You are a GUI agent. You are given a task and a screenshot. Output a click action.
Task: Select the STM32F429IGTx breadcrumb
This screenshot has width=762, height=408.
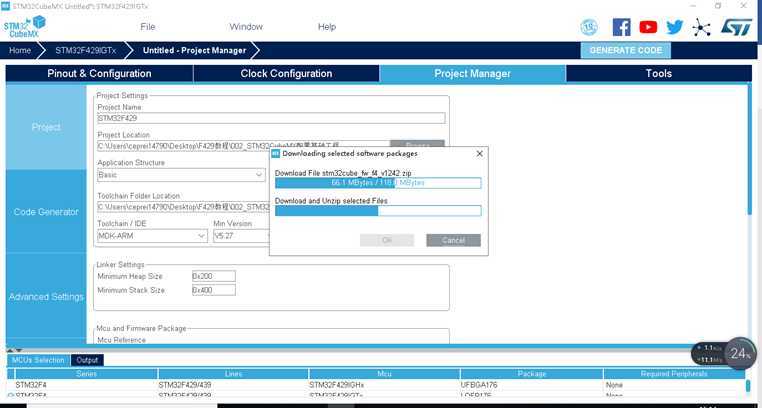coord(84,51)
